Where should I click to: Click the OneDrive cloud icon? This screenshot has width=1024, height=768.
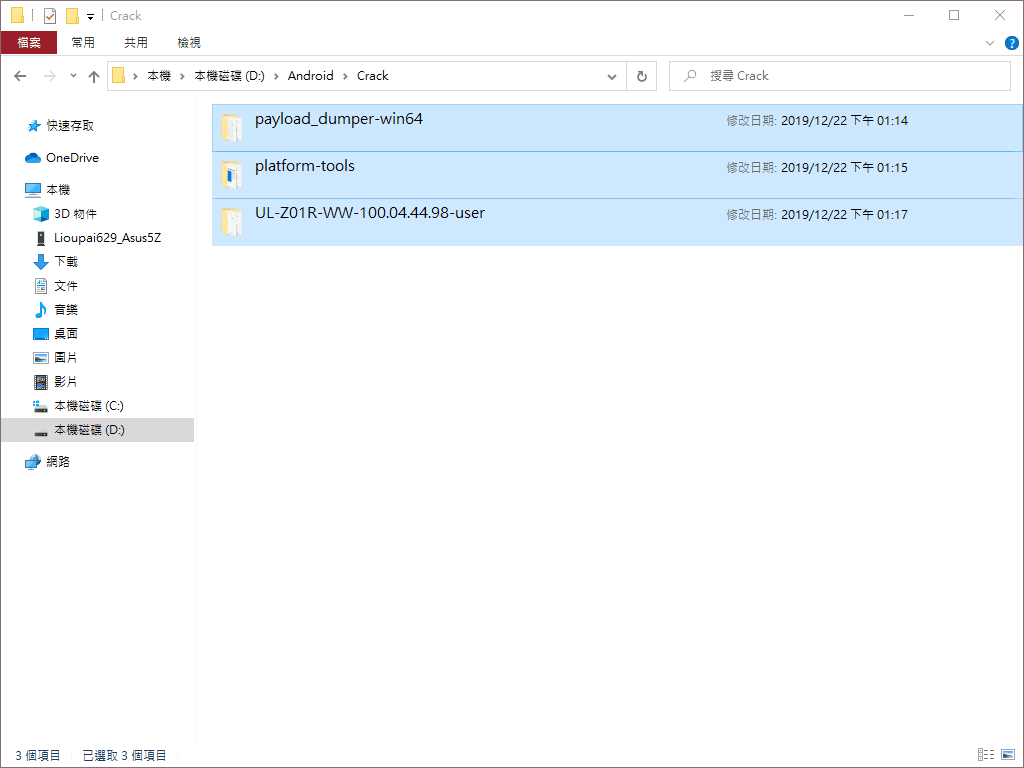[33, 157]
